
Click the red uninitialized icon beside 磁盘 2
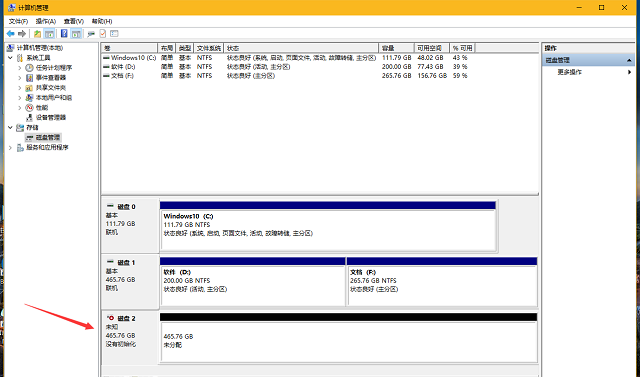coord(110,318)
